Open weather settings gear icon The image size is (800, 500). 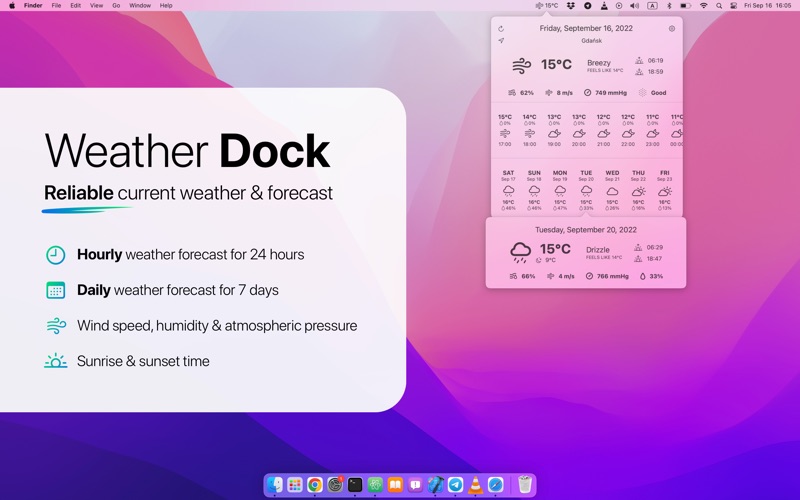[x=672, y=29]
